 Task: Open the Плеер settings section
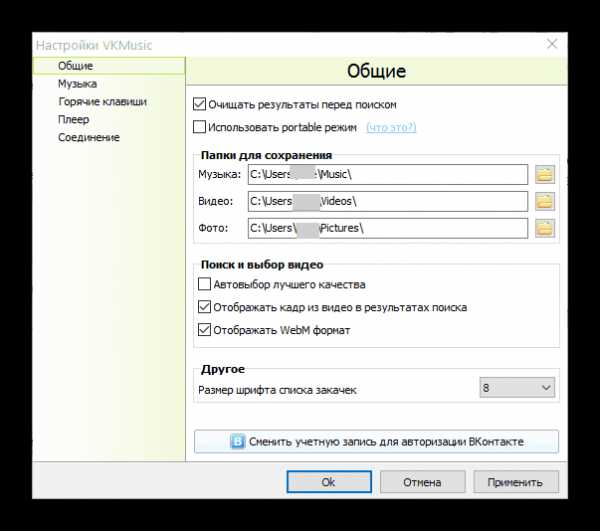[x=73, y=119]
